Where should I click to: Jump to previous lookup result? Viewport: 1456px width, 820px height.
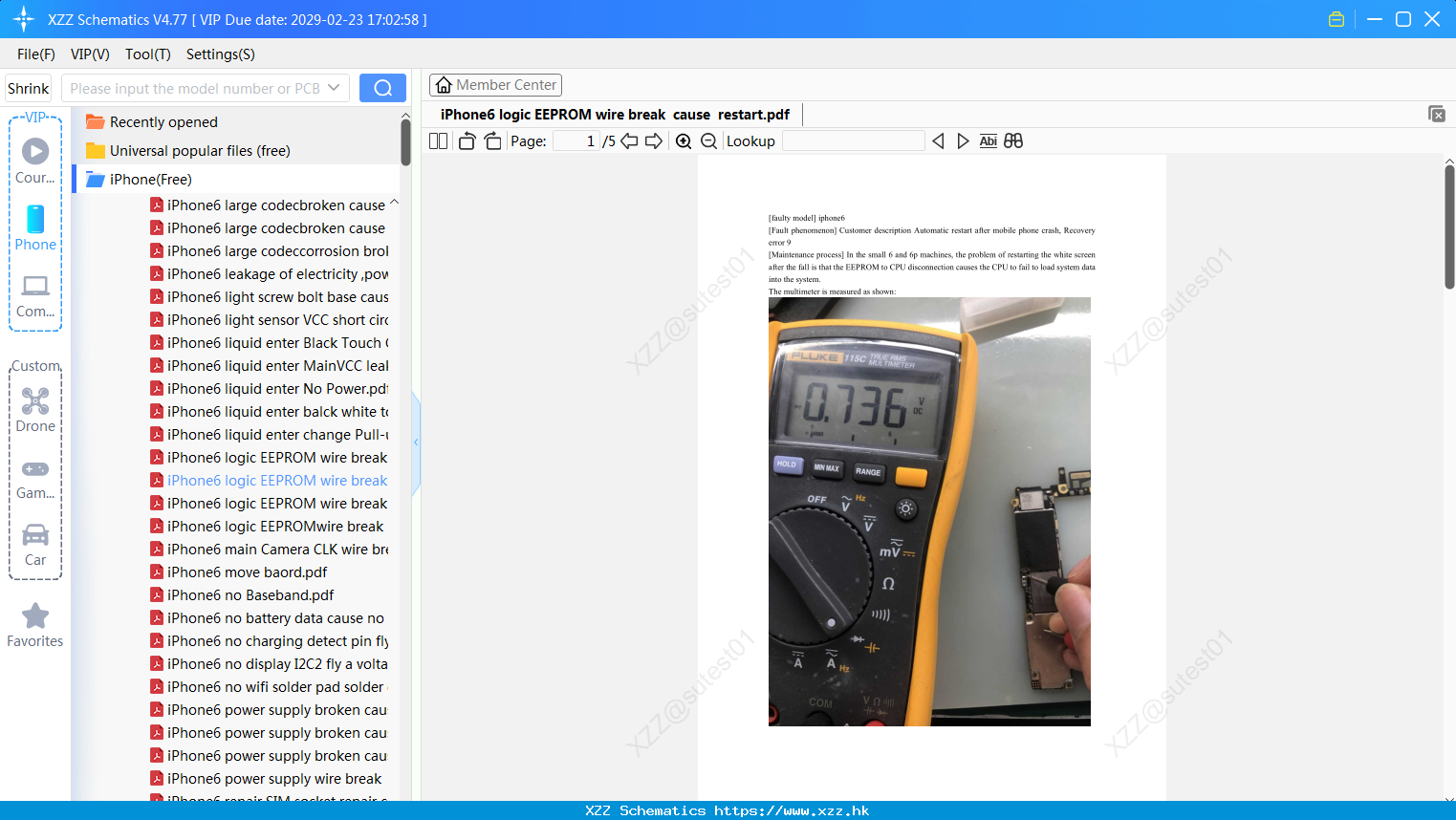[x=938, y=141]
